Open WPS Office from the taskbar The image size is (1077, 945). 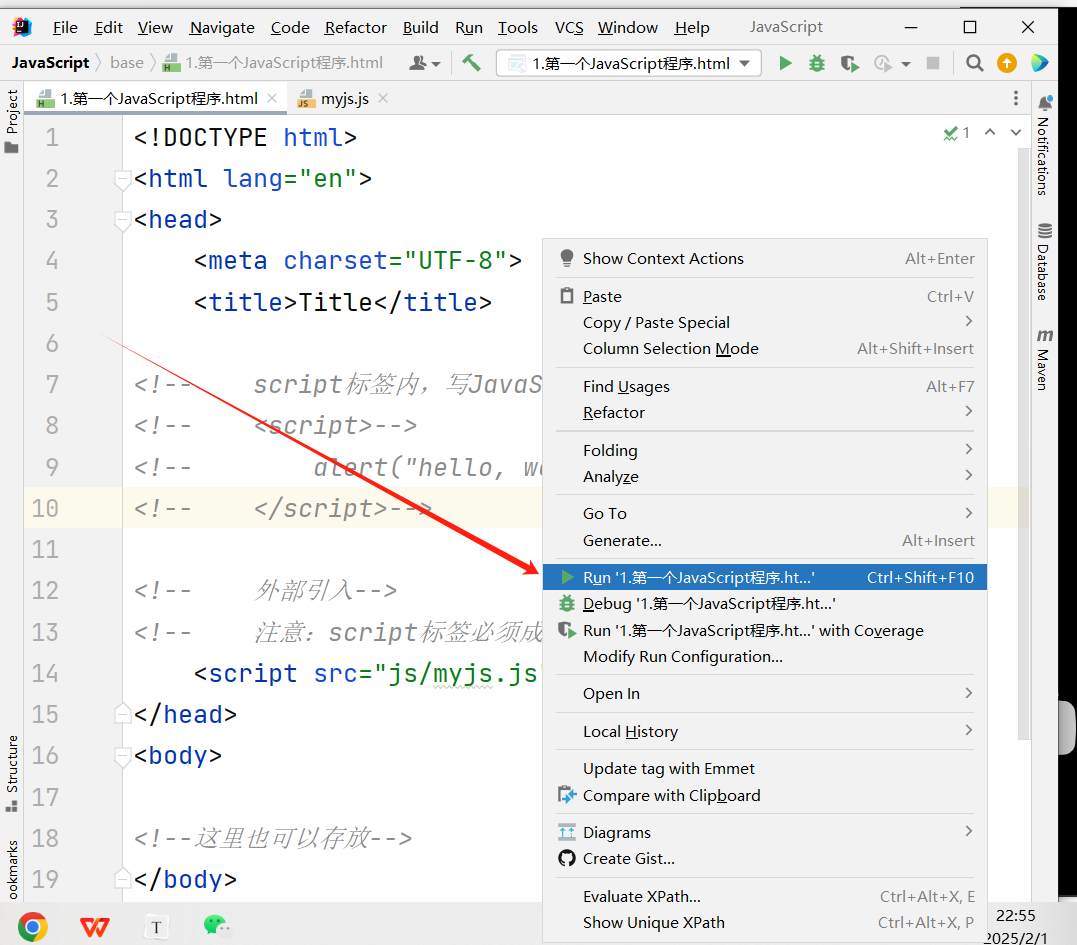pos(95,927)
